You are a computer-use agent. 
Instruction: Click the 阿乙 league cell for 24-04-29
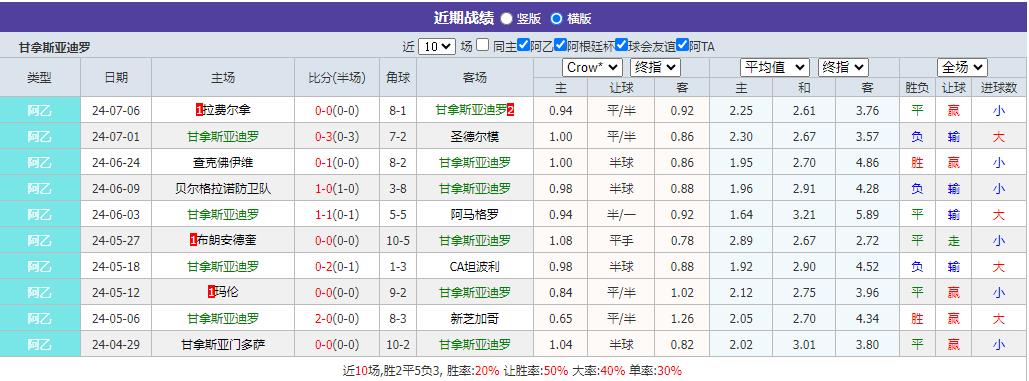click(x=39, y=344)
